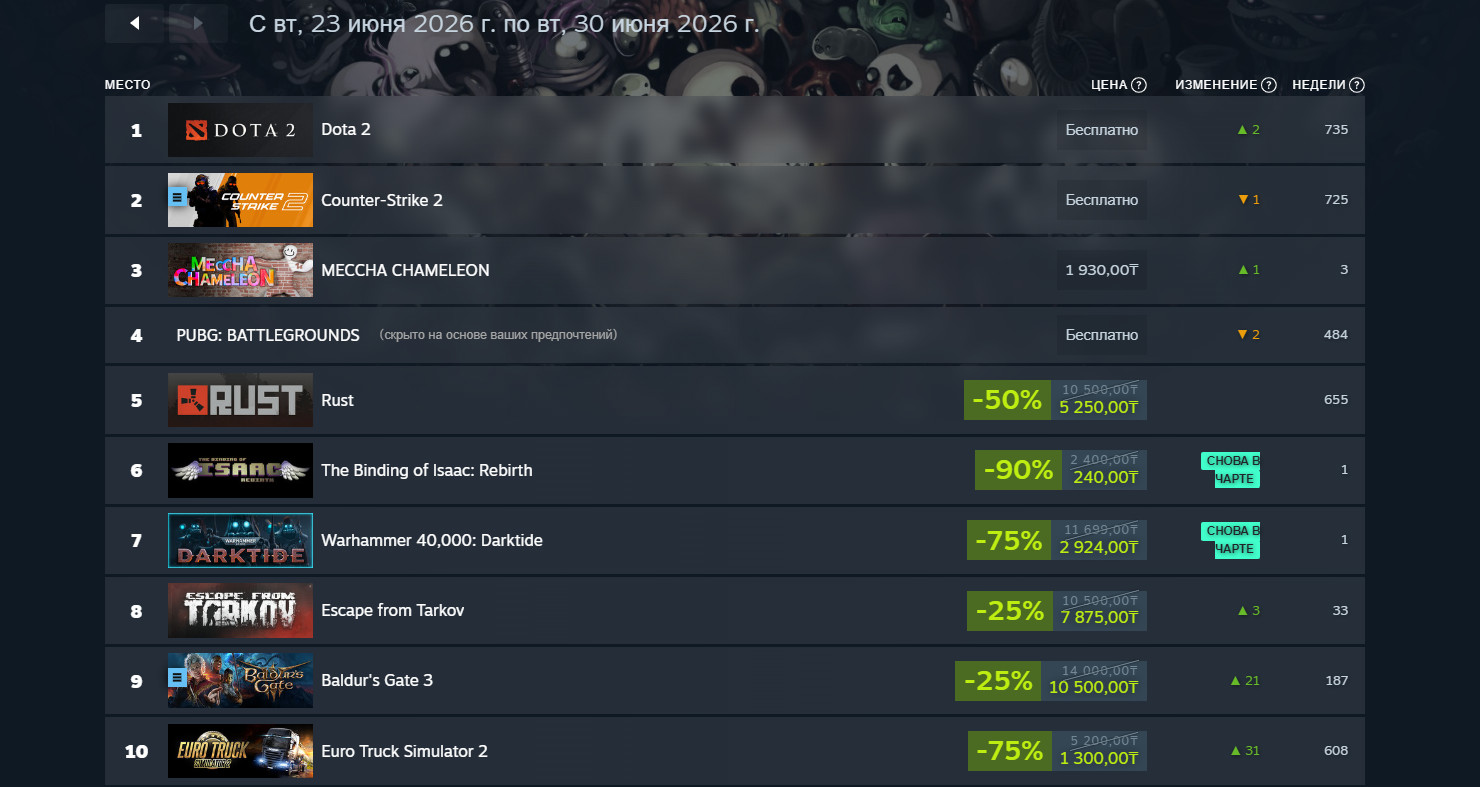
Task: Go to the previous week with the left arrow
Action: coord(135,23)
